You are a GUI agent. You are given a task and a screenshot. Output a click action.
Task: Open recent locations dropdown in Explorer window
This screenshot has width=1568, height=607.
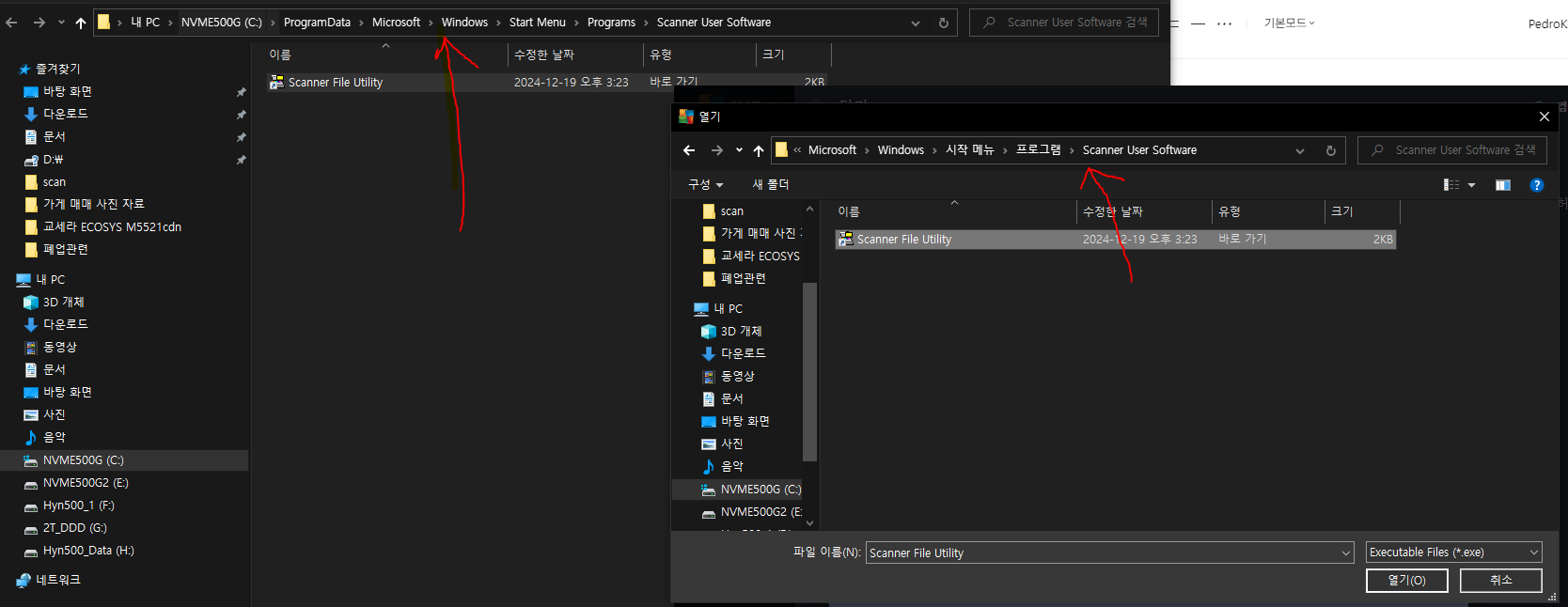(x=61, y=23)
